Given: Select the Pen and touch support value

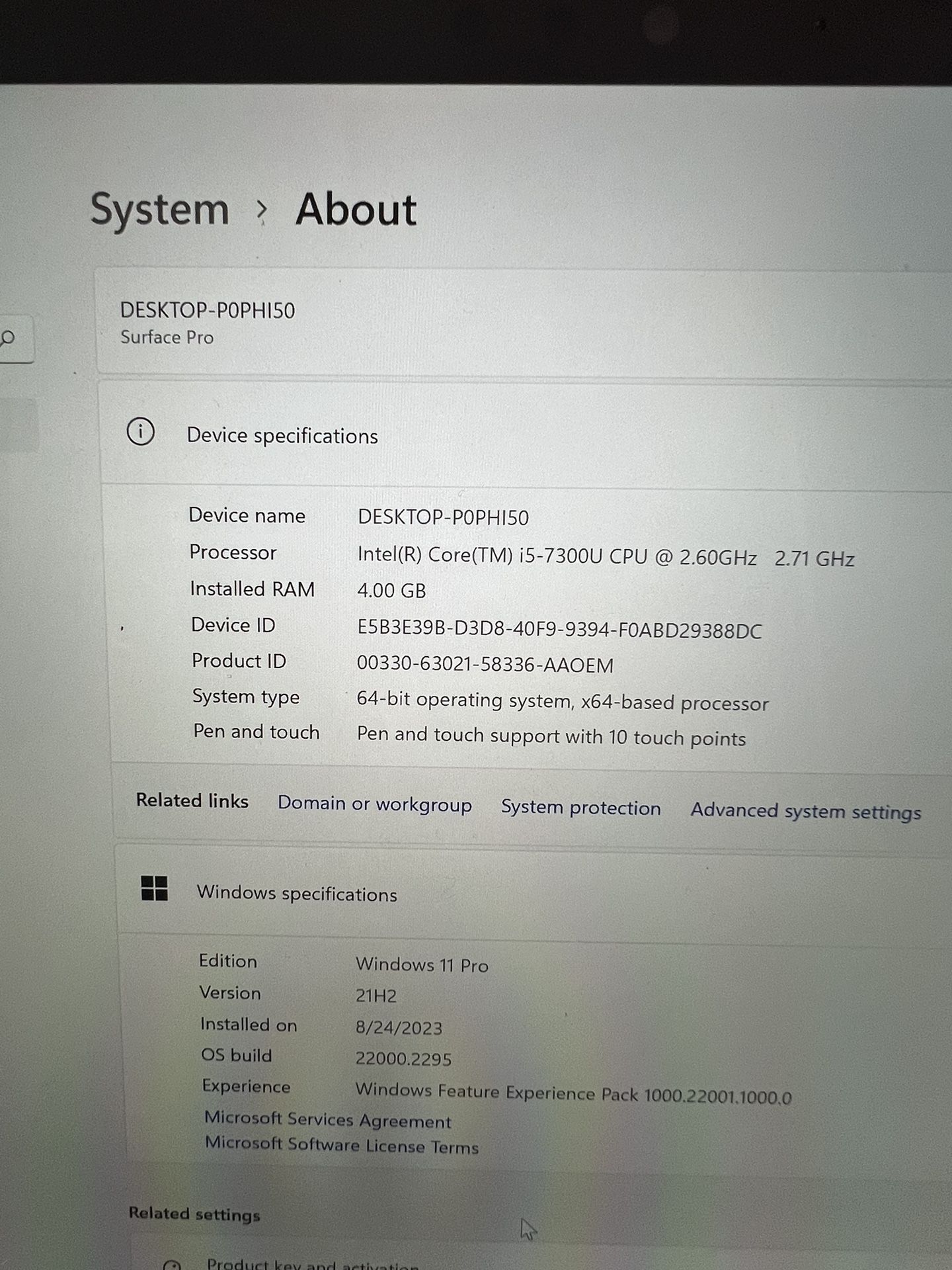Looking at the screenshot, I should pyautogui.click(x=551, y=736).
